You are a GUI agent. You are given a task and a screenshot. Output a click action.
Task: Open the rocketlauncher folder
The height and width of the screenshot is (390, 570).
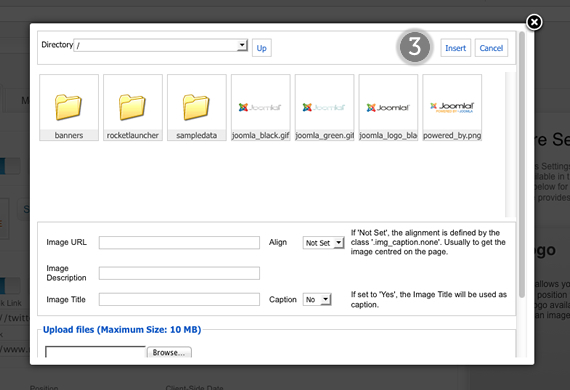(x=133, y=108)
